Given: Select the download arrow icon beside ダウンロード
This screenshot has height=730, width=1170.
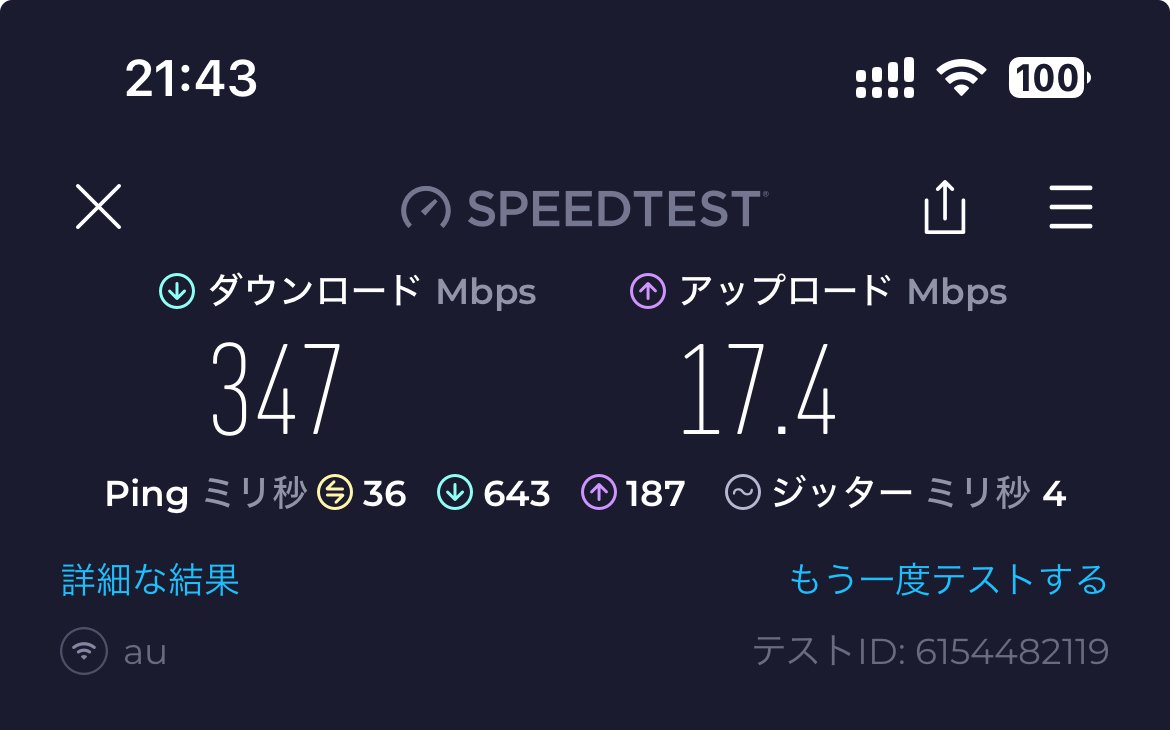Looking at the screenshot, I should coord(175,291).
